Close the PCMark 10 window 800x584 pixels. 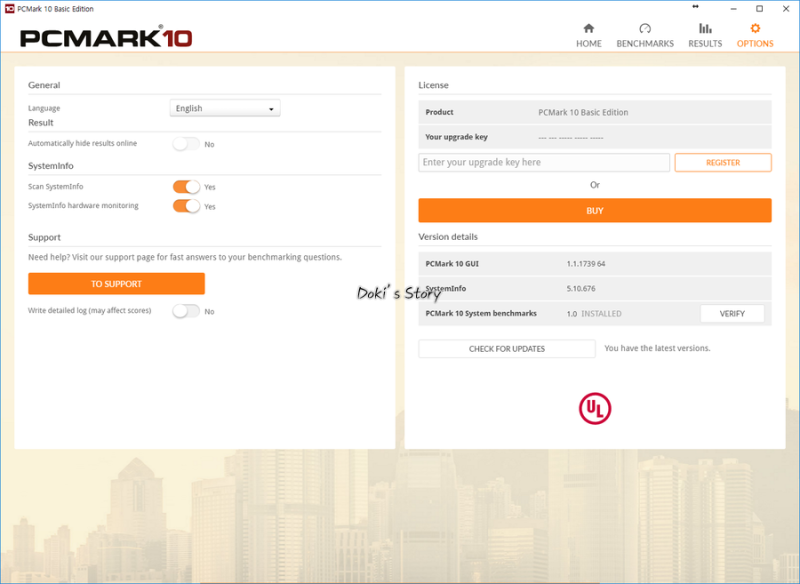click(x=786, y=9)
